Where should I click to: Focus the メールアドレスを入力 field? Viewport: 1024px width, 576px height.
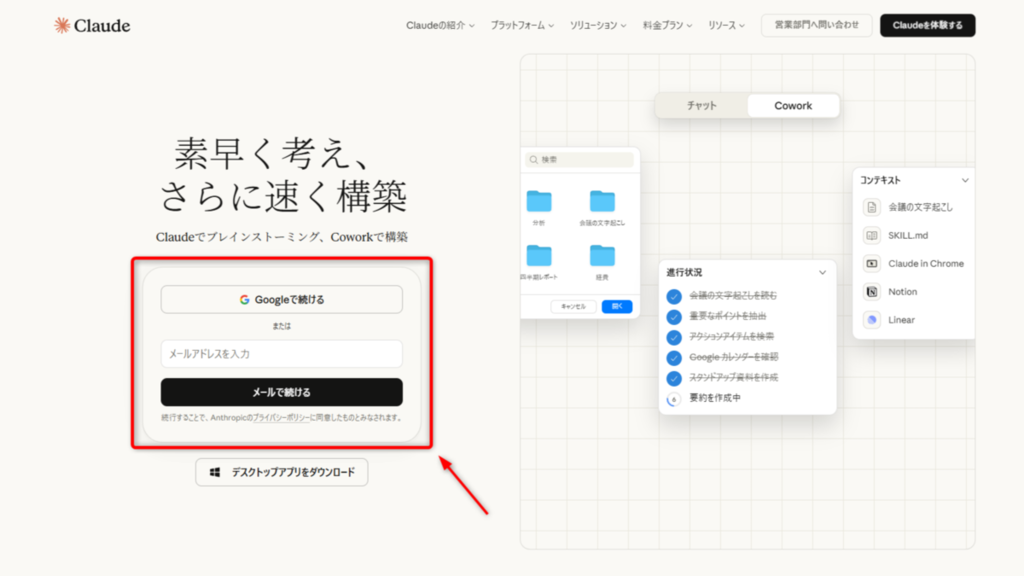(281, 354)
